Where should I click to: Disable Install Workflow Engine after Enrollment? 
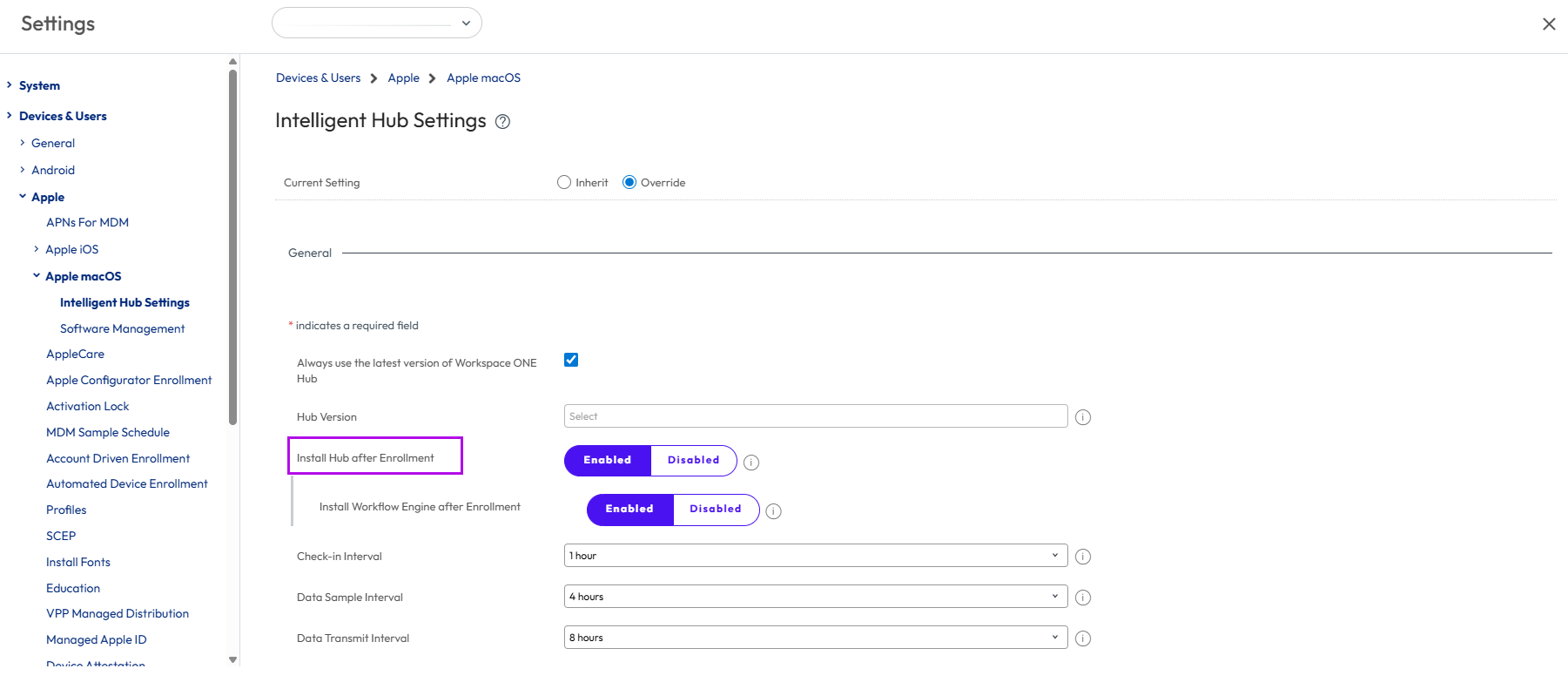click(x=716, y=509)
